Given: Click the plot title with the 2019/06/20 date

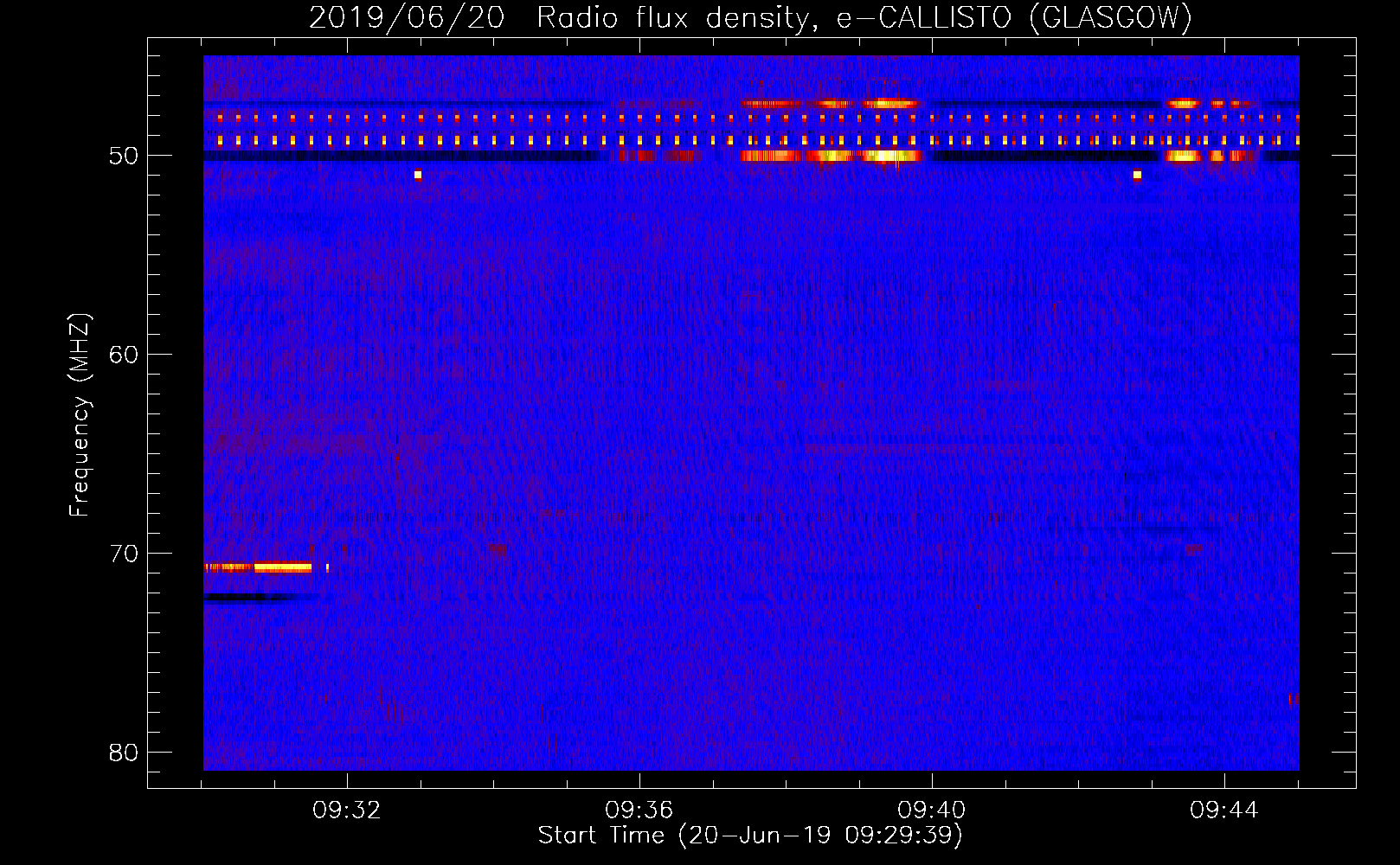Looking at the screenshot, I should click(x=750, y=17).
